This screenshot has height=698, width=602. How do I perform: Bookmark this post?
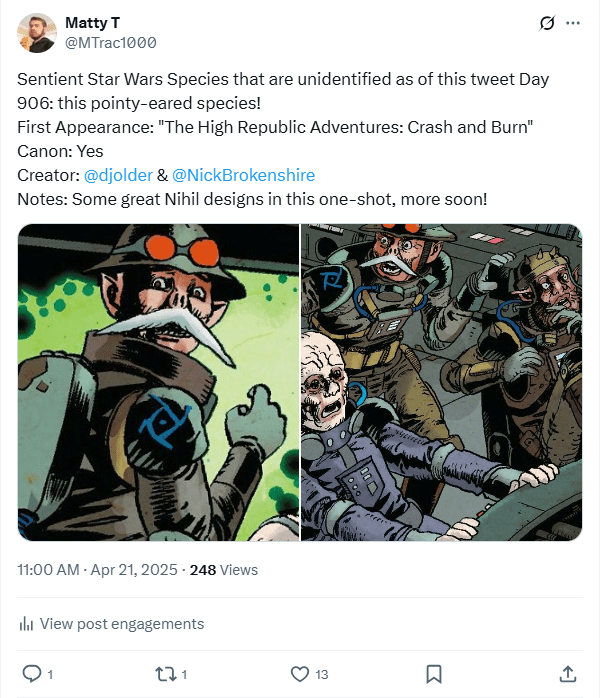(x=434, y=673)
